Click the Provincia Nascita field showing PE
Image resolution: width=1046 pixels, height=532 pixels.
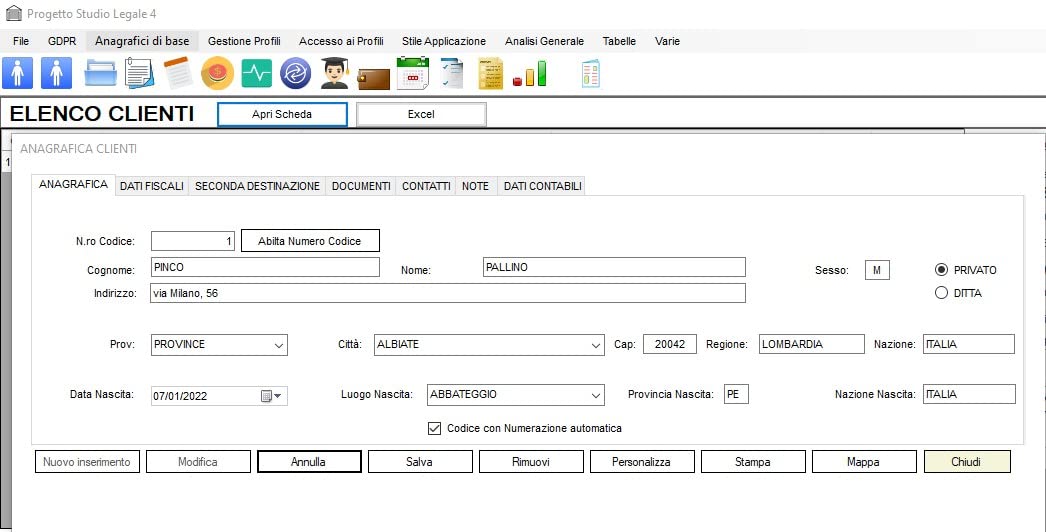coord(736,394)
